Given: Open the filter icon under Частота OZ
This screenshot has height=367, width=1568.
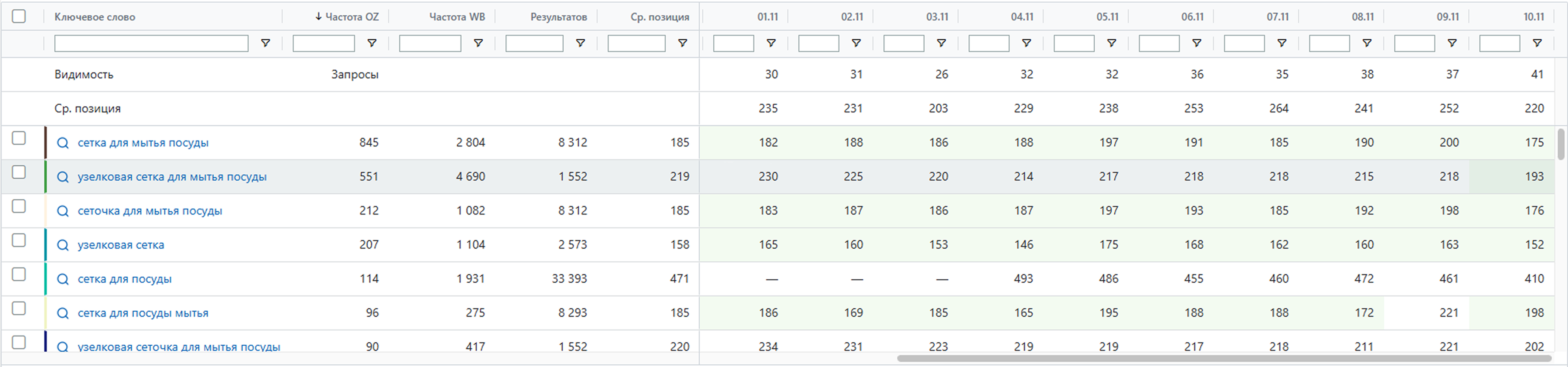Looking at the screenshot, I should click(x=371, y=43).
